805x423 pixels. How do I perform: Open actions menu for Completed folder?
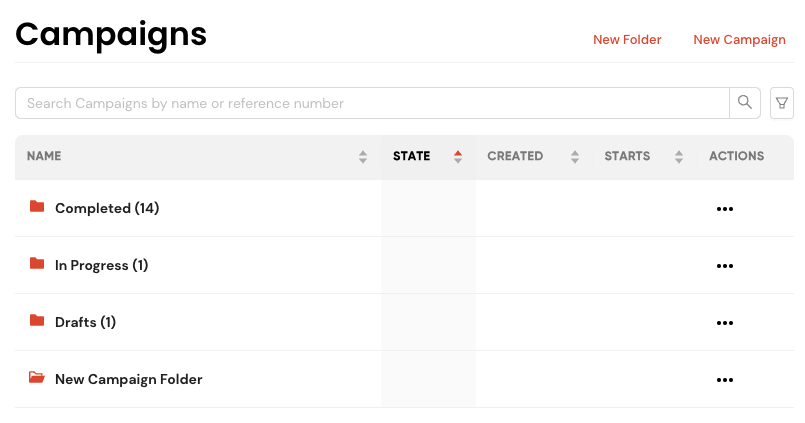coord(724,209)
